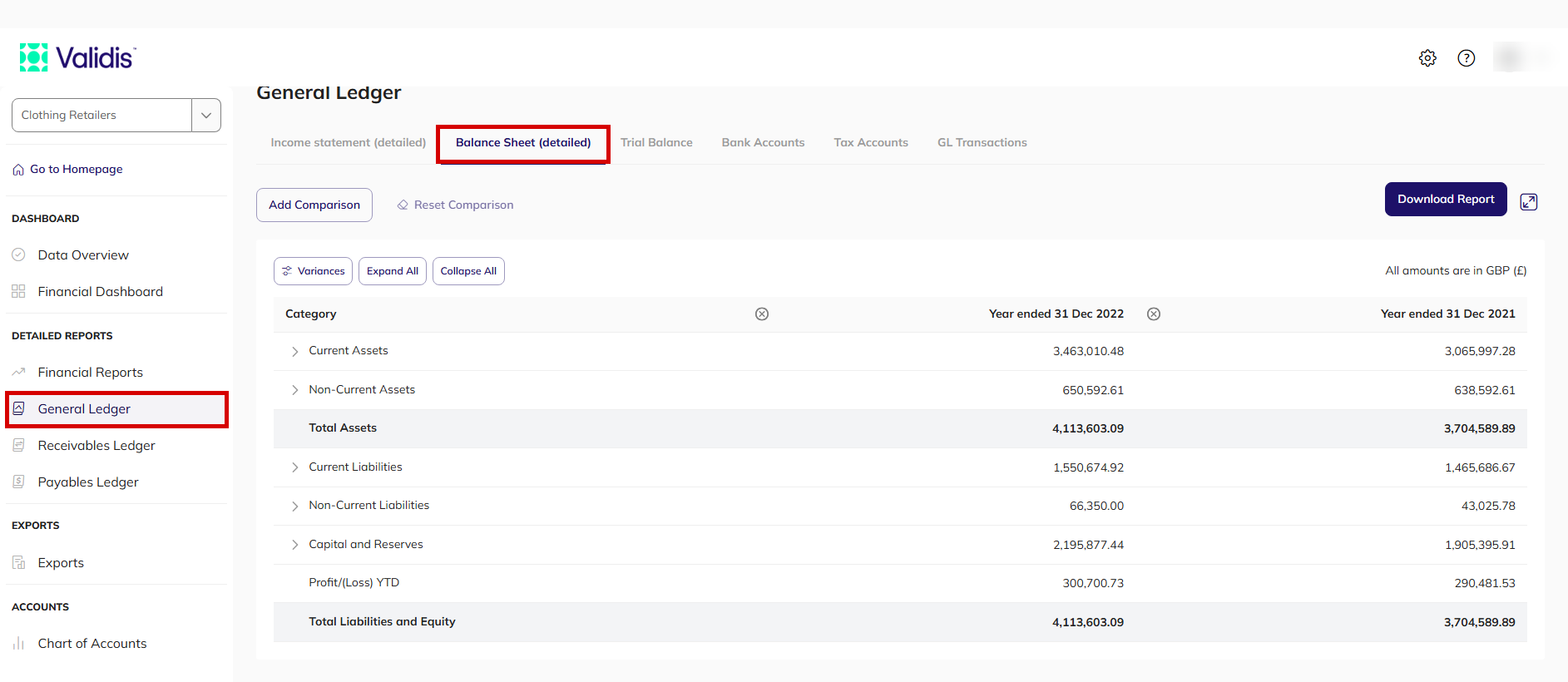Open Data Overview in the sidebar
1568x682 pixels.
[x=83, y=255]
